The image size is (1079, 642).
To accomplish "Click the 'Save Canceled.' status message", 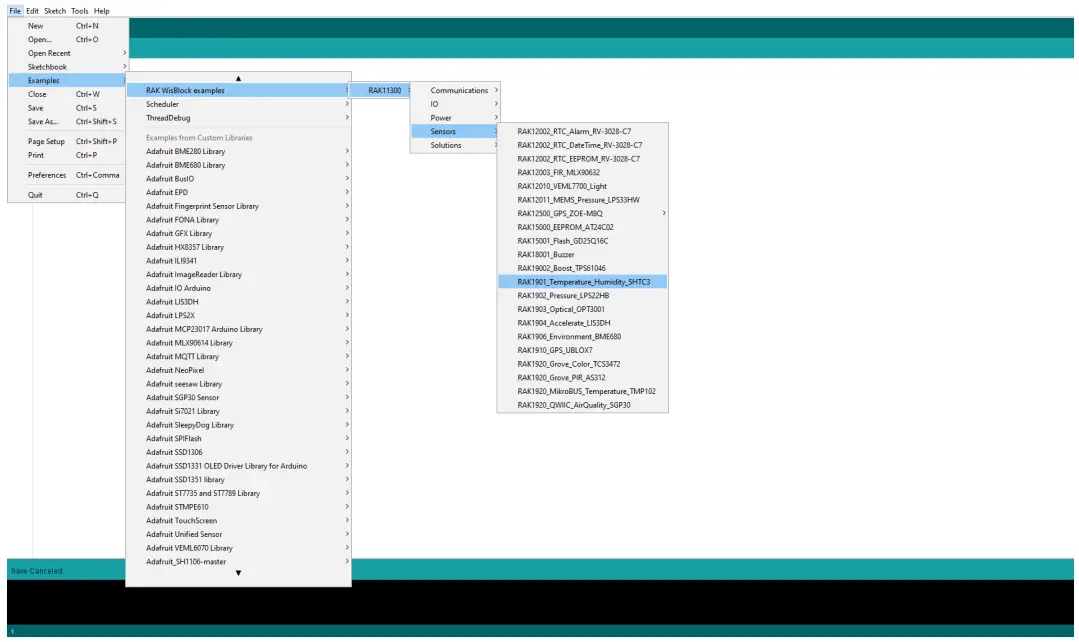I will 37,570.
